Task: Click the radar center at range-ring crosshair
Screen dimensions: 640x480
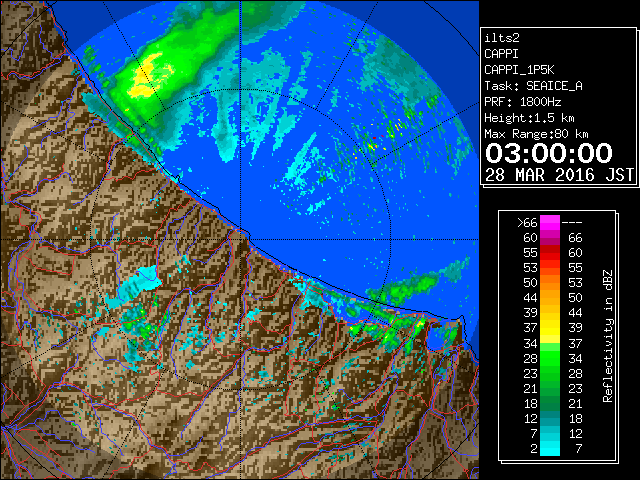Action: click(240, 240)
